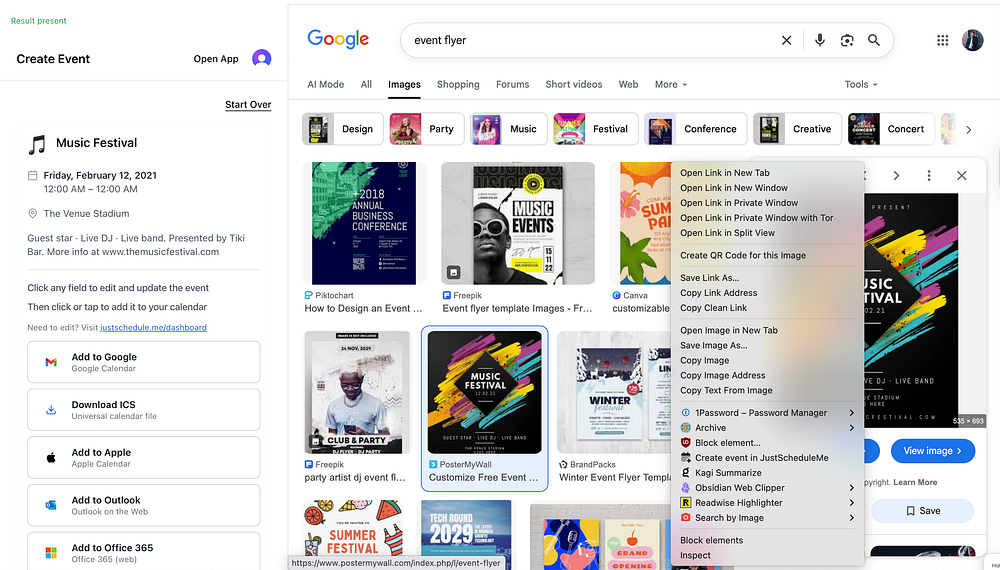Click Inspect in context menu
1000x570 pixels.
[767, 555]
